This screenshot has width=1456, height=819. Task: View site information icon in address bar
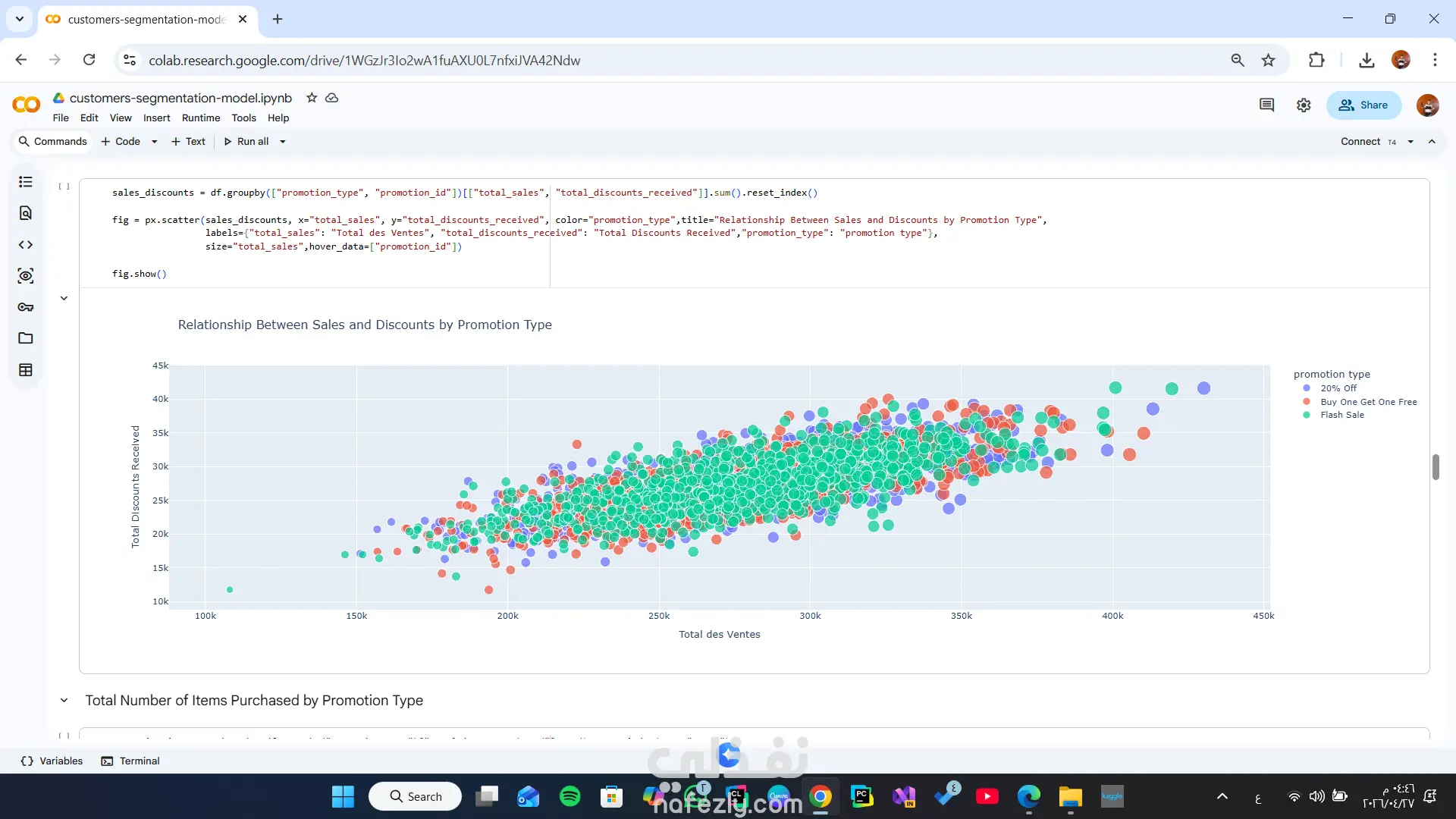[x=130, y=60]
